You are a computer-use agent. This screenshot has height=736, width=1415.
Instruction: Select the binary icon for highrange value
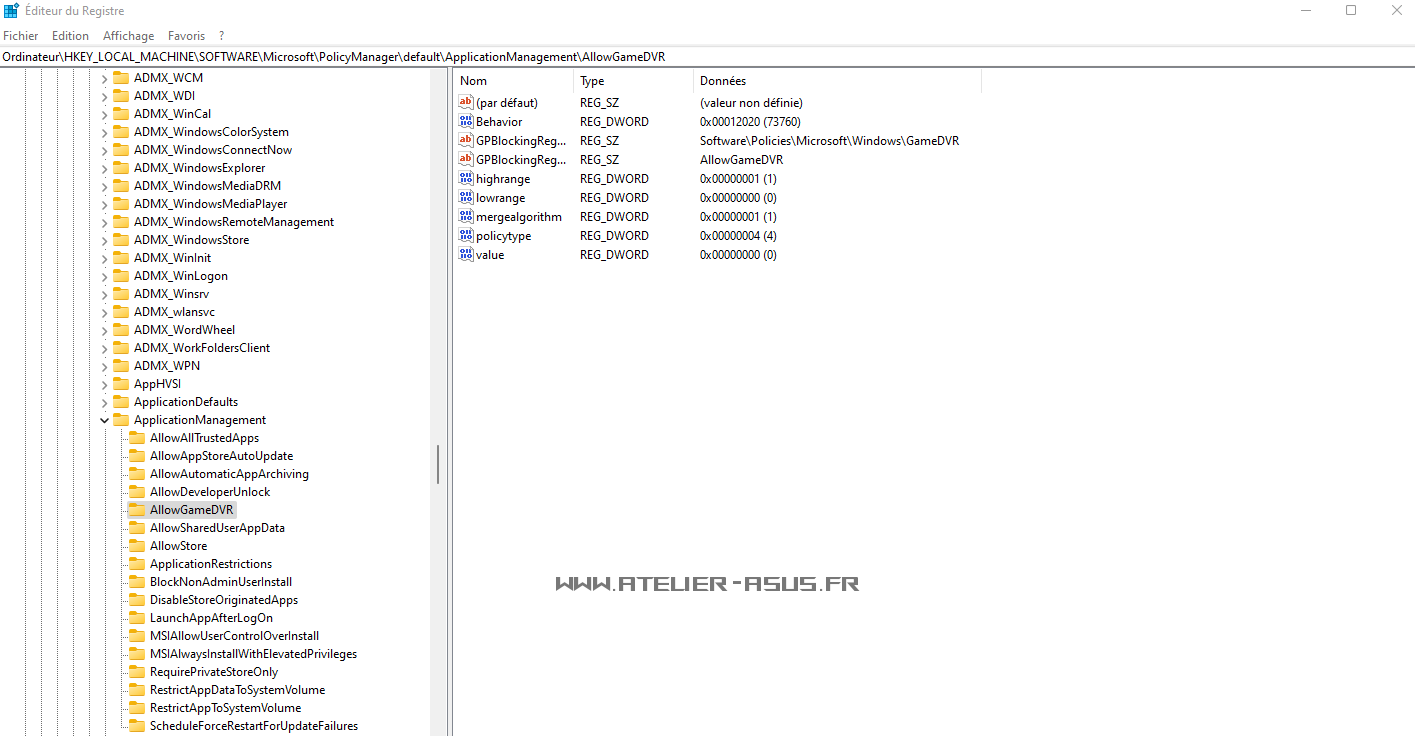click(465, 179)
